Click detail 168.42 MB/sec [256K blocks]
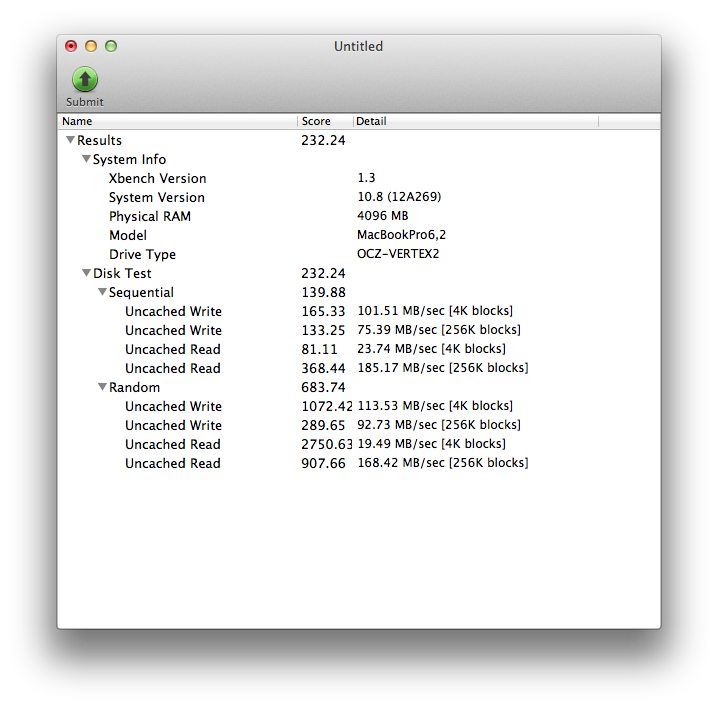This screenshot has height=708, width=718. click(x=443, y=463)
